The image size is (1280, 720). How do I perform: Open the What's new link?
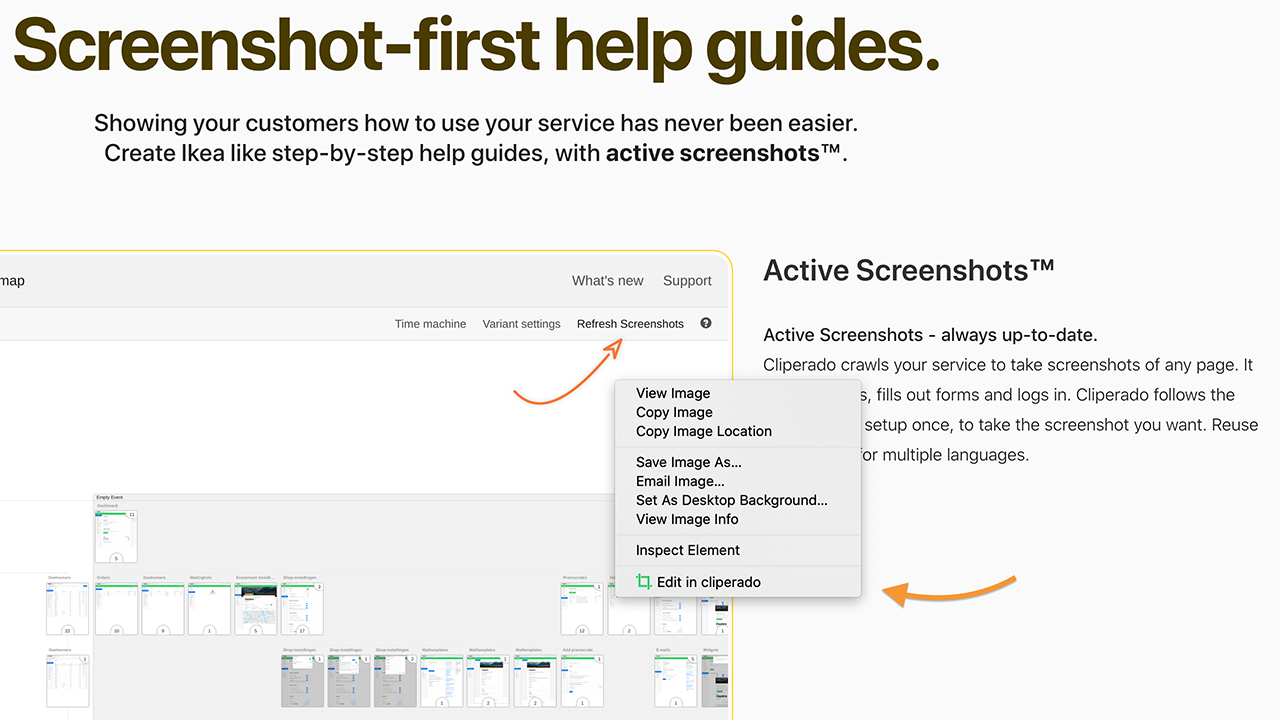click(x=607, y=281)
